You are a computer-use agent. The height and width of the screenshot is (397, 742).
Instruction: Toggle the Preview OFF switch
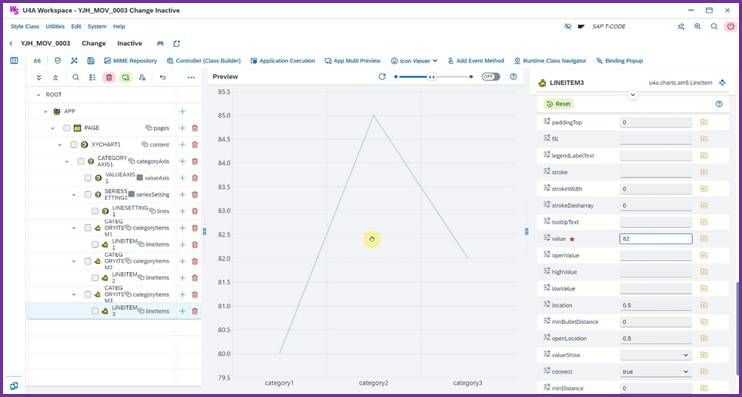pyautogui.click(x=491, y=77)
